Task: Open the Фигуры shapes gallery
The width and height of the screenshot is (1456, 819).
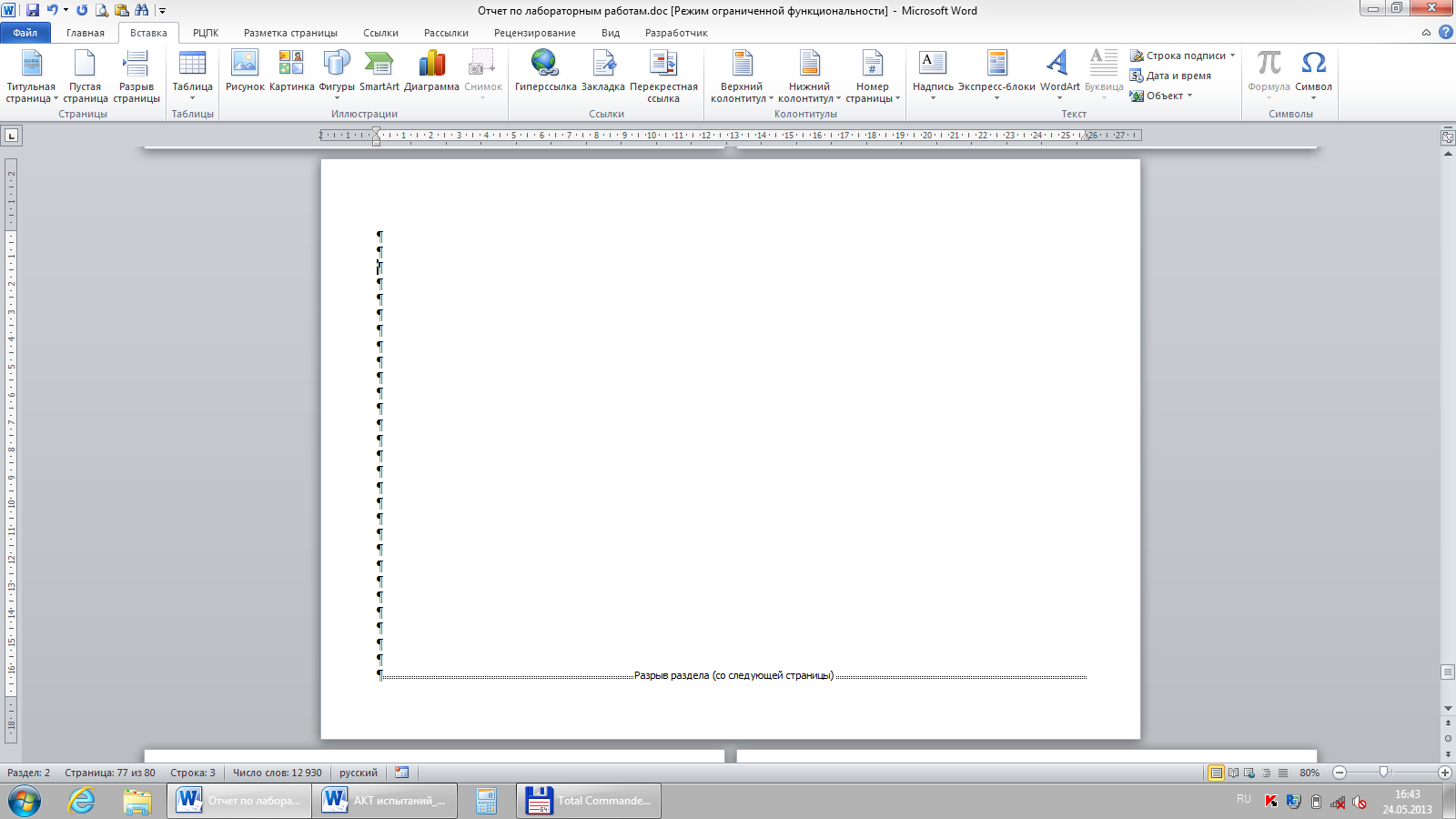Action: [337, 76]
